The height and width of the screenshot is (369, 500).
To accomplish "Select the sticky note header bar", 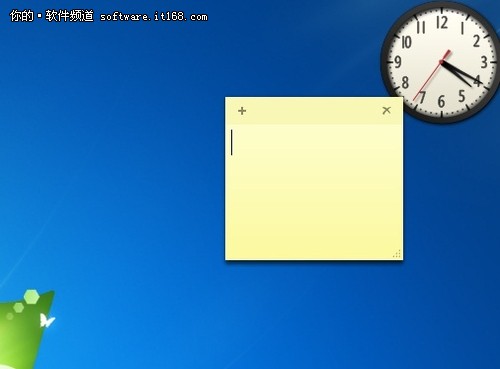I will [314, 111].
